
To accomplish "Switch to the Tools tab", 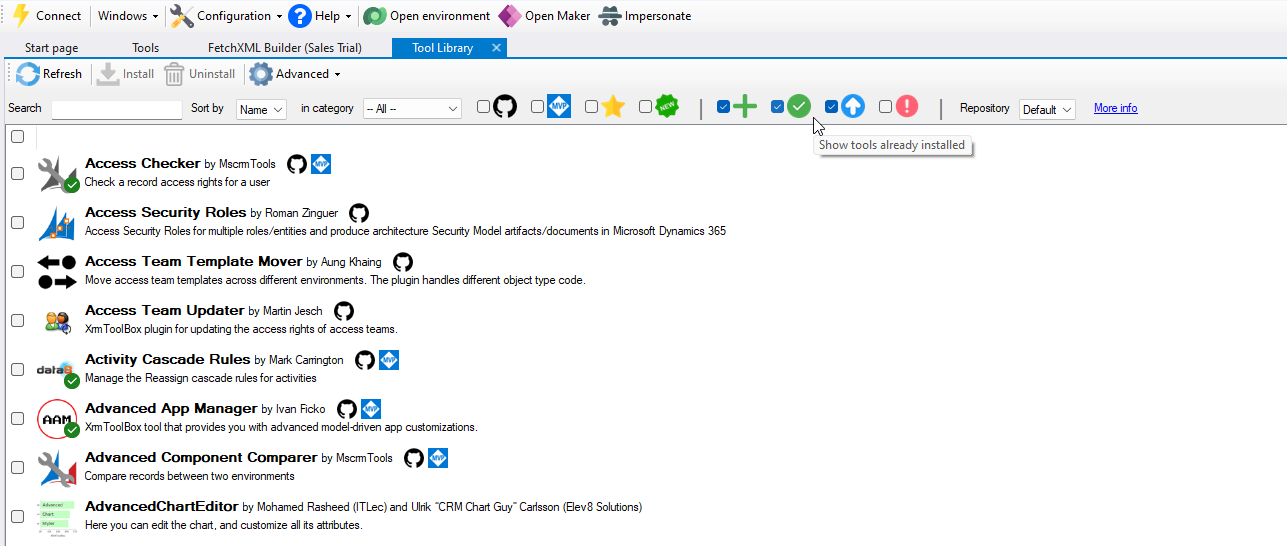I will click(145, 48).
